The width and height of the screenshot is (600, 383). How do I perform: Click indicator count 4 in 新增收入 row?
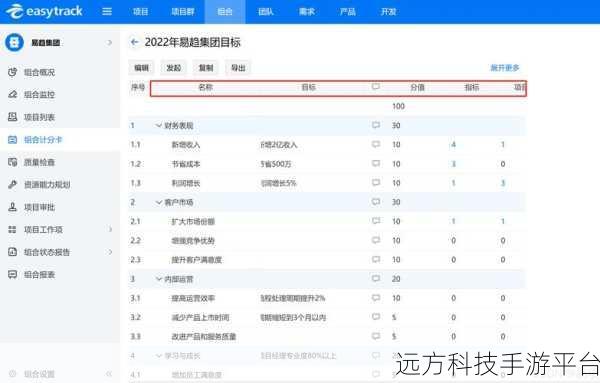453,144
